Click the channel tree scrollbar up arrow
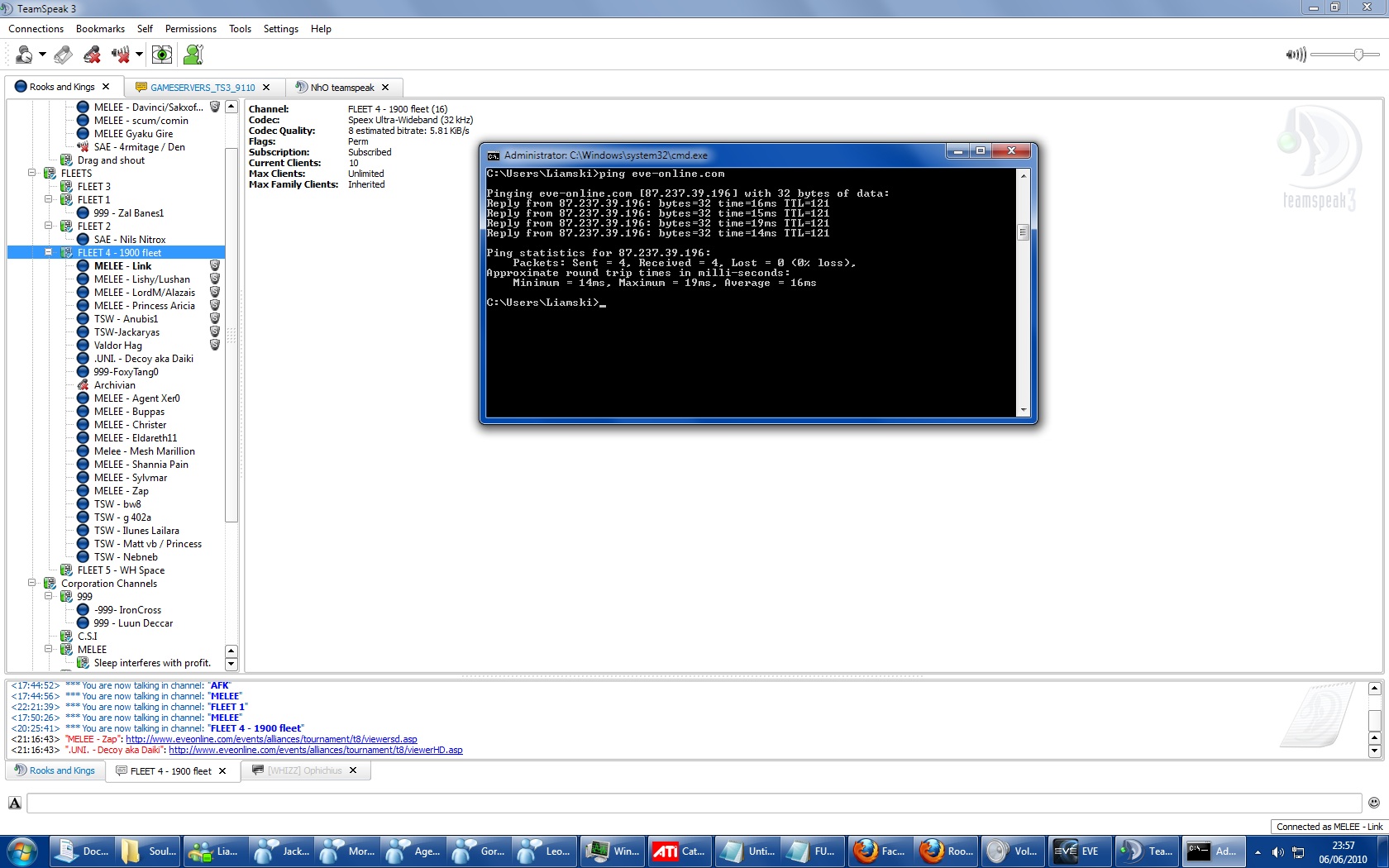 (231, 107)
